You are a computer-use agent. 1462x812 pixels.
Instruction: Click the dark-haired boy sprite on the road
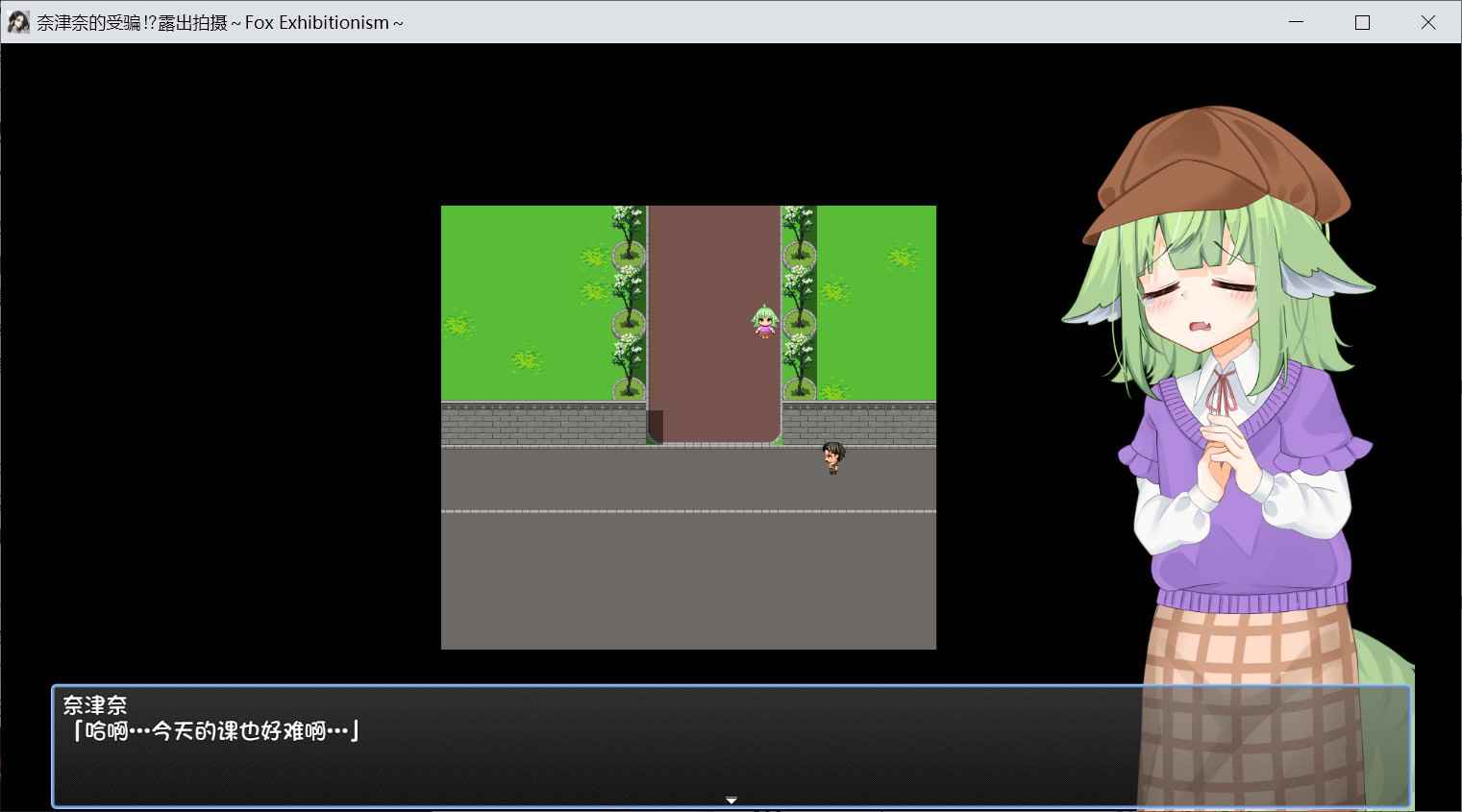click(x=832, y=457)
